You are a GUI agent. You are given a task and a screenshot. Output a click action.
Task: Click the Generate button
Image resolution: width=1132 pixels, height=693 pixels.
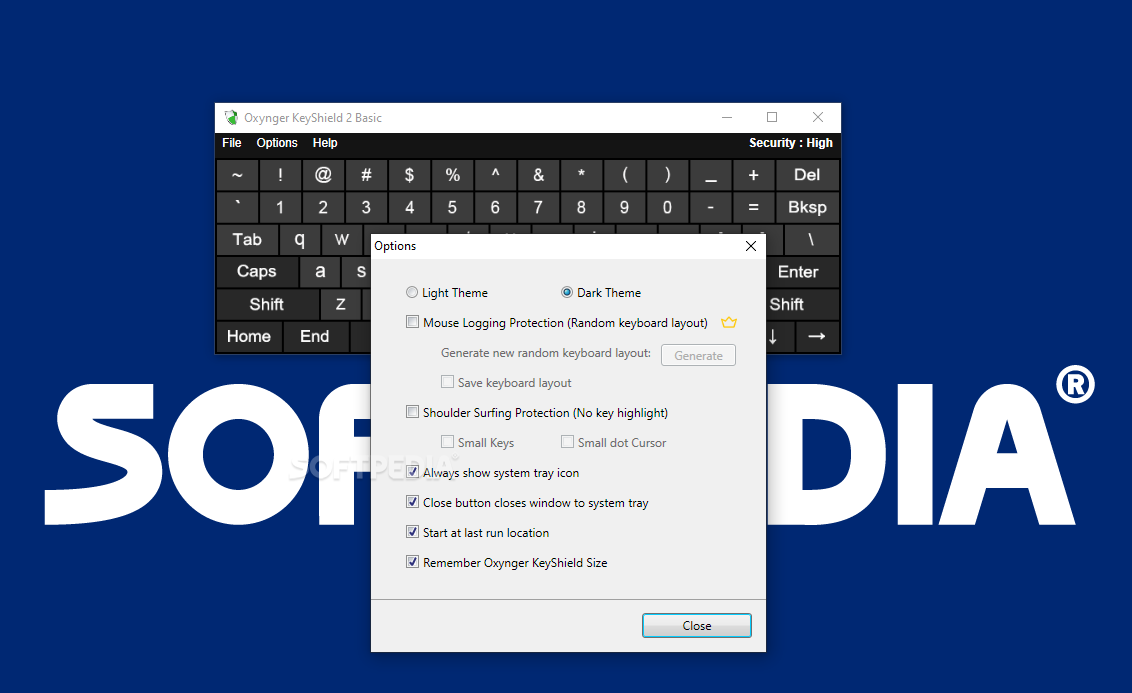pyautogui.click(x=698, y=355)
